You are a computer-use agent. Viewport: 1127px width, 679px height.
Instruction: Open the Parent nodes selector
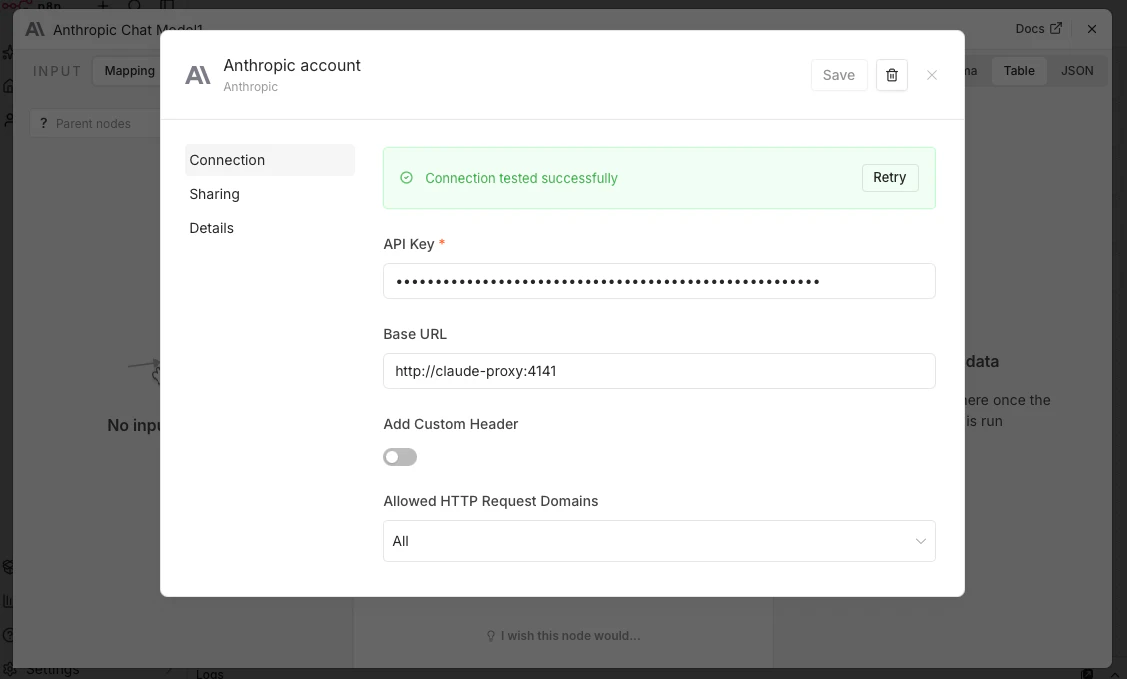[94, 124]
